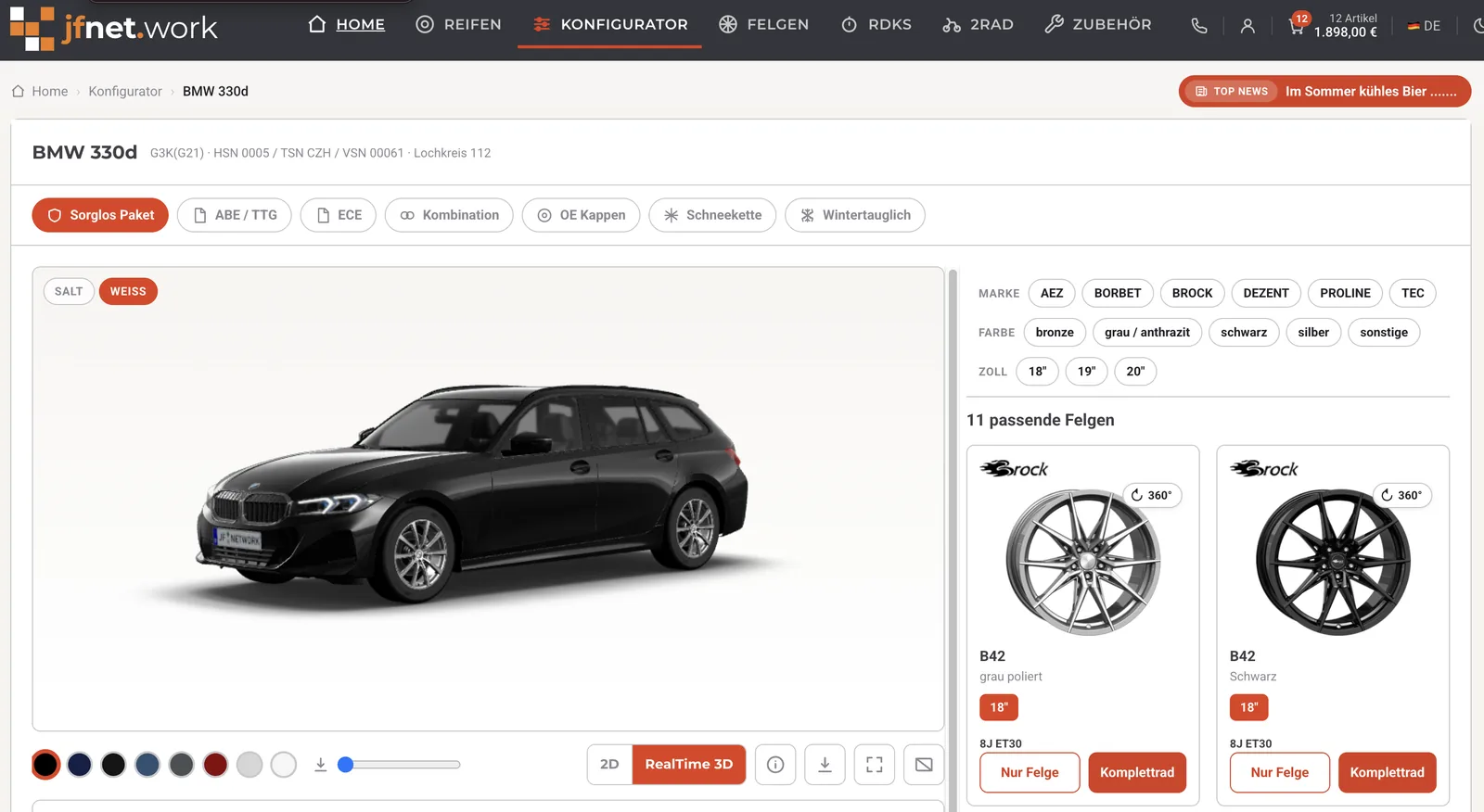
Task: Open the DE language selector
Action: click(1424, 26)
